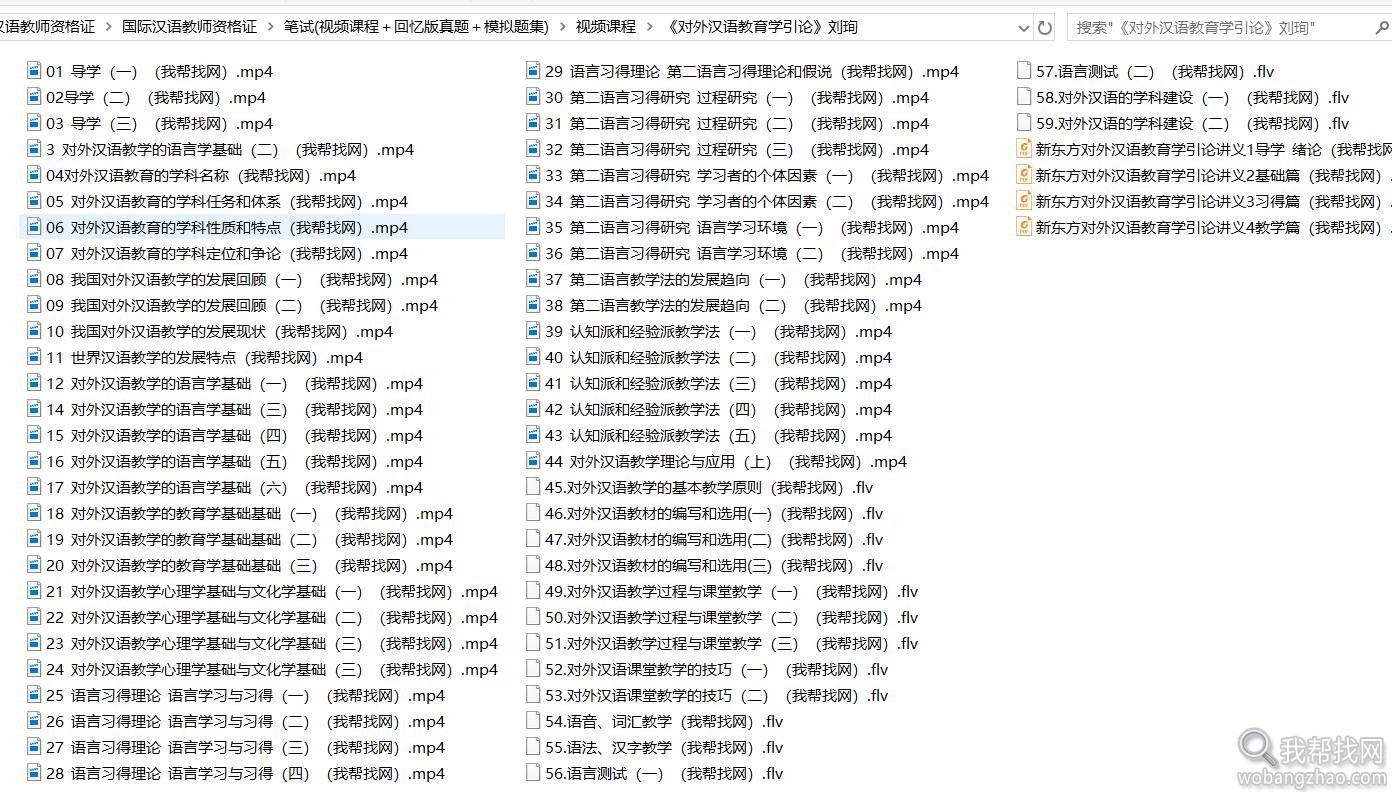Select the icon for 28 语言习得理论 语言学习与习得（四）
Image resolution: width=1392 pixels, height=797 pixels.
click(x=34, y=773)
